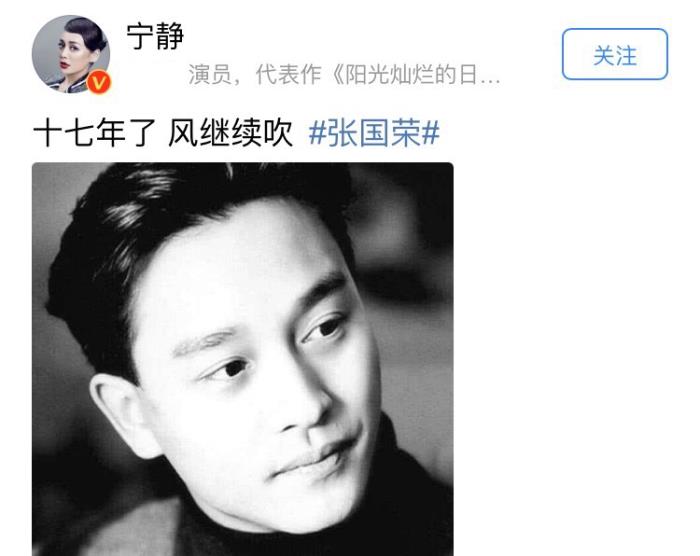Open 宁静's profile avatar picture
Viewport: 700px width, 556px height.
point(71,54)
